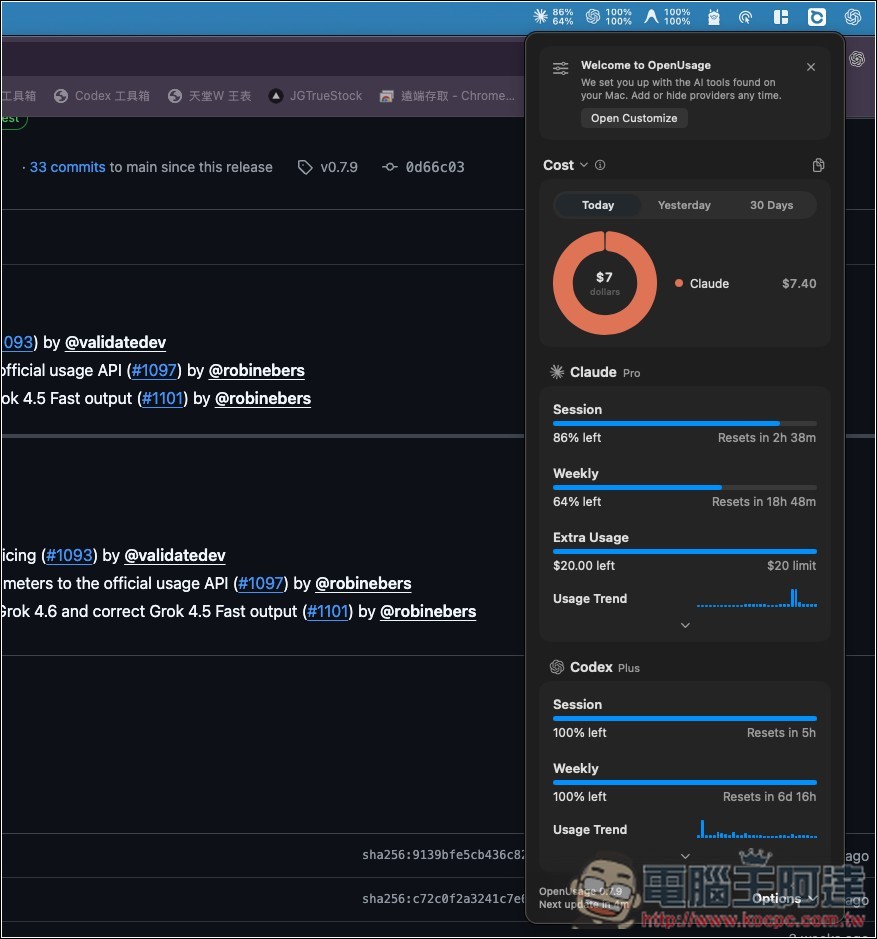
Task: Click the Open Customize button
Action: point(634,118)
